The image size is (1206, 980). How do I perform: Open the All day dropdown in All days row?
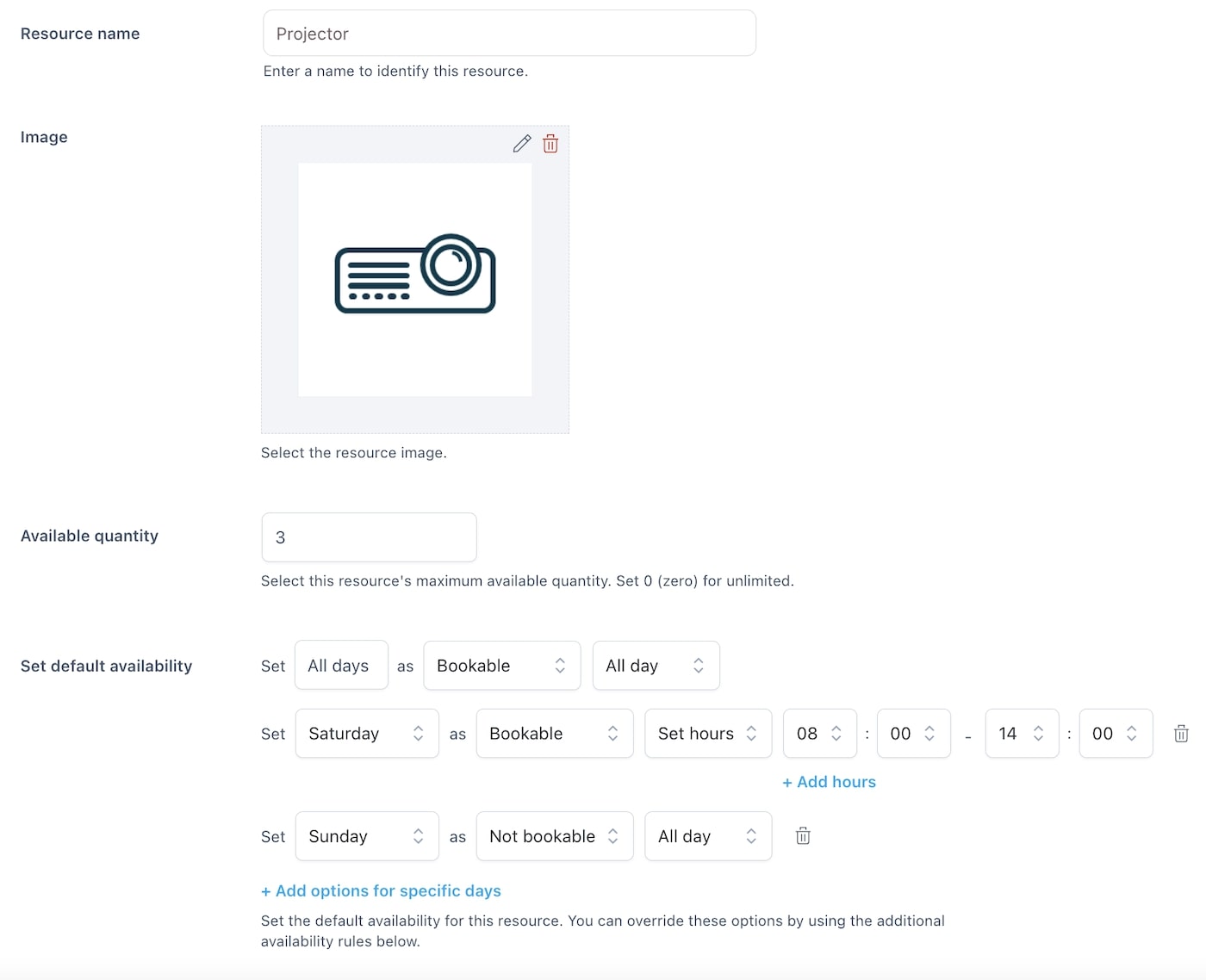[656, 666]
